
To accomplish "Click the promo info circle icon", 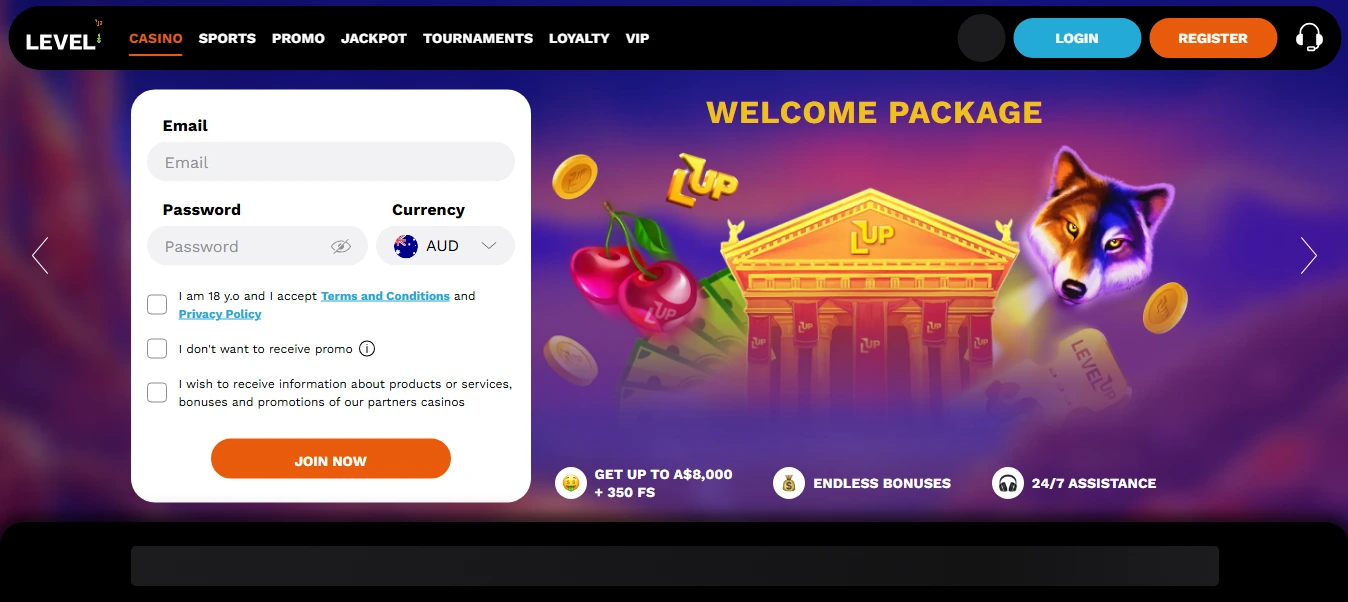I will [367, 349].
